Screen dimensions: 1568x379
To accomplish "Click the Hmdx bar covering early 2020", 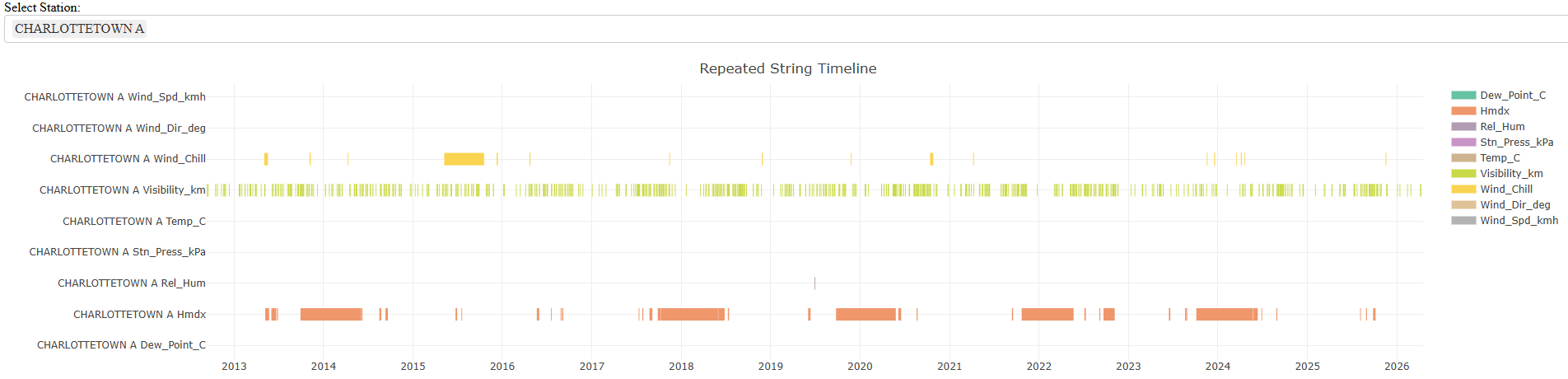I will tap(866, 314).
